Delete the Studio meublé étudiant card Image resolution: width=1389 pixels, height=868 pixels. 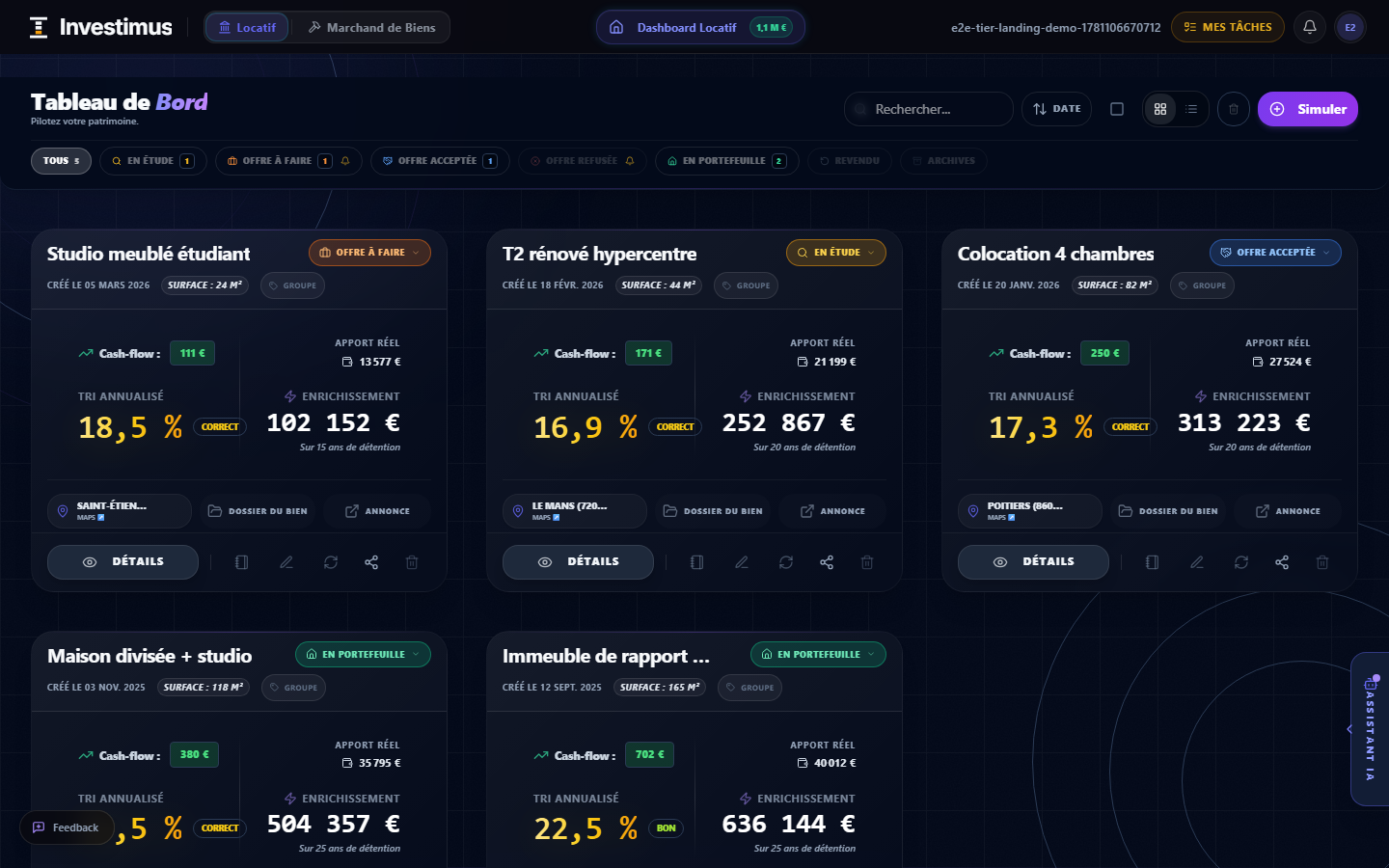click(x=412, y=562)
